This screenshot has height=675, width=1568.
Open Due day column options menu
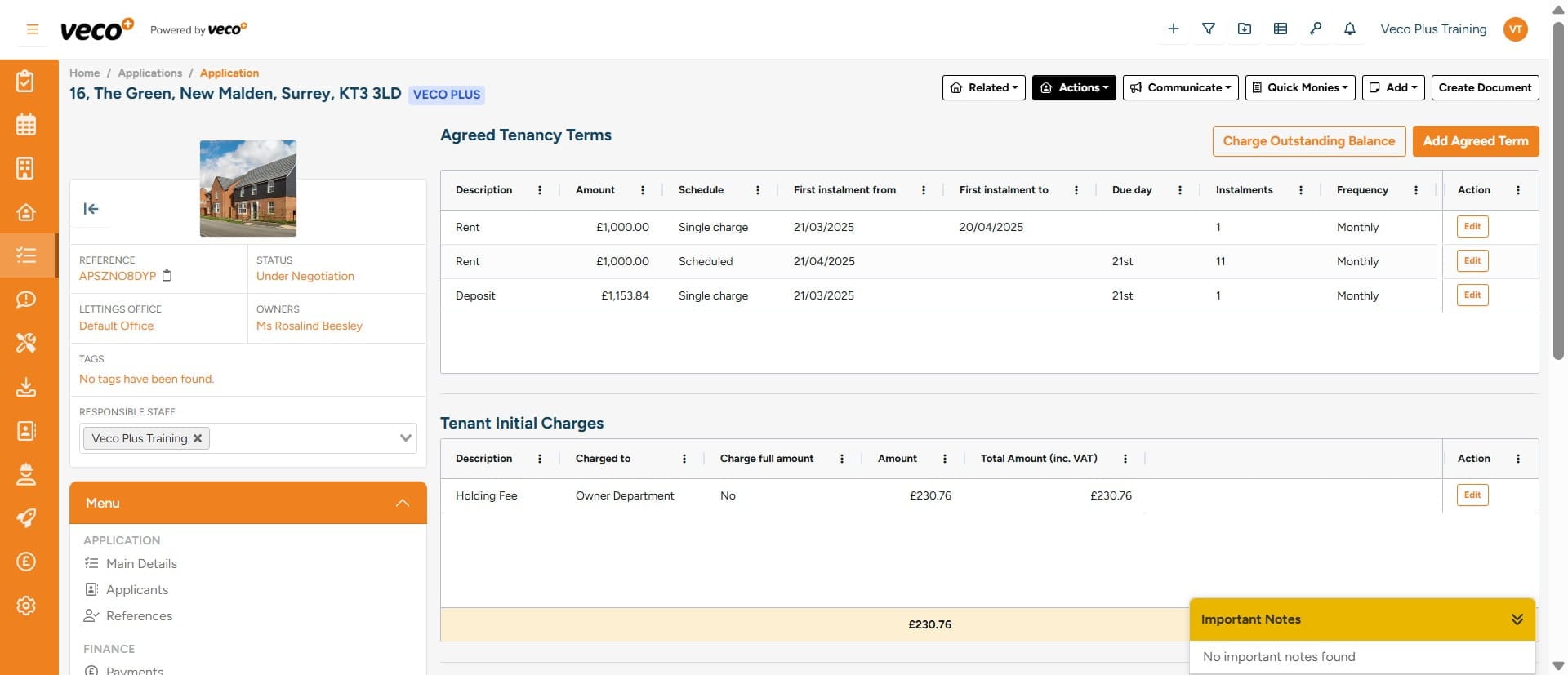click(x=1180, y=190)
